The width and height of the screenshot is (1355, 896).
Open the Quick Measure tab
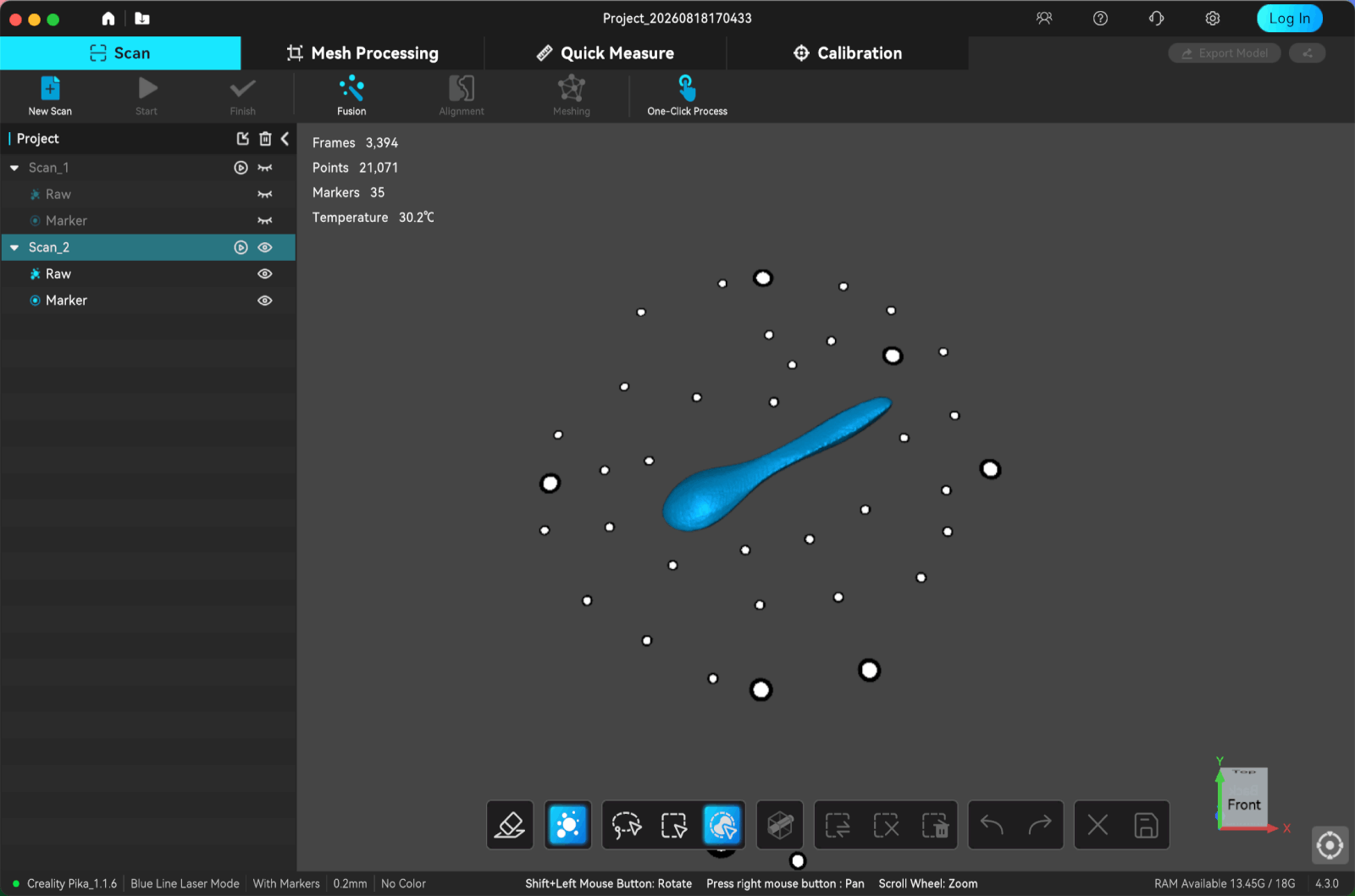[x=606, y=53]
